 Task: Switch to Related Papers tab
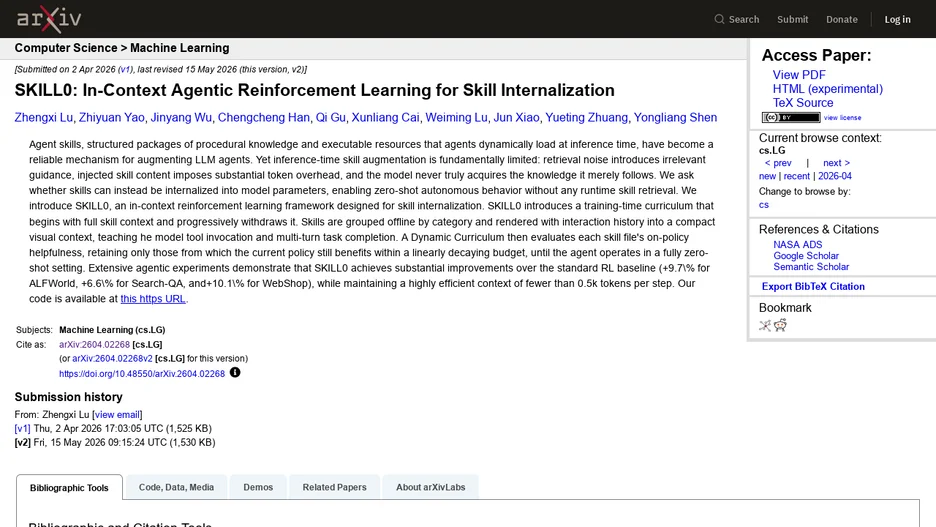(x=334, y=487)
